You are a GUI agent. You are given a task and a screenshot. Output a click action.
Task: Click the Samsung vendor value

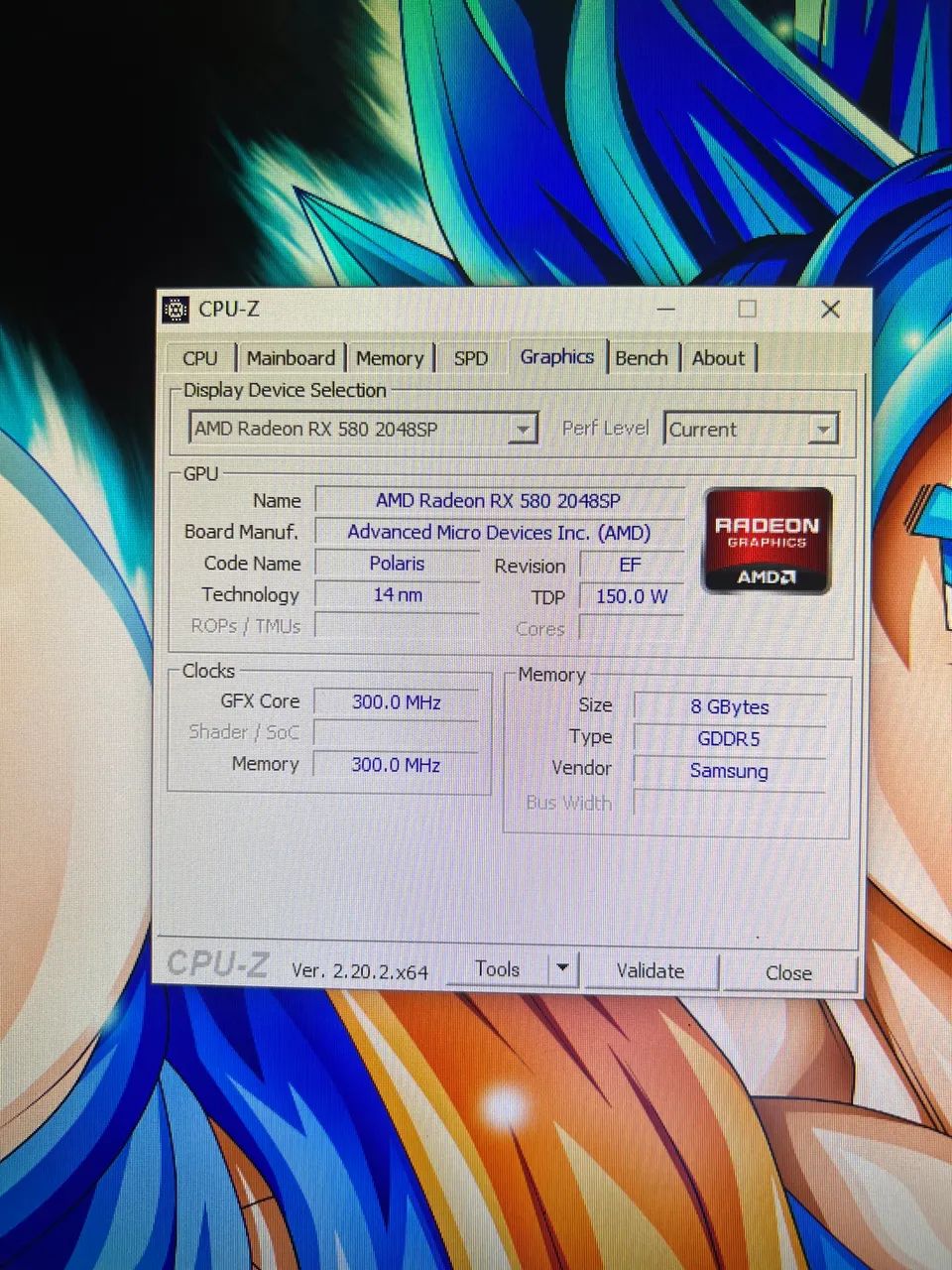(x=730, y=771)
